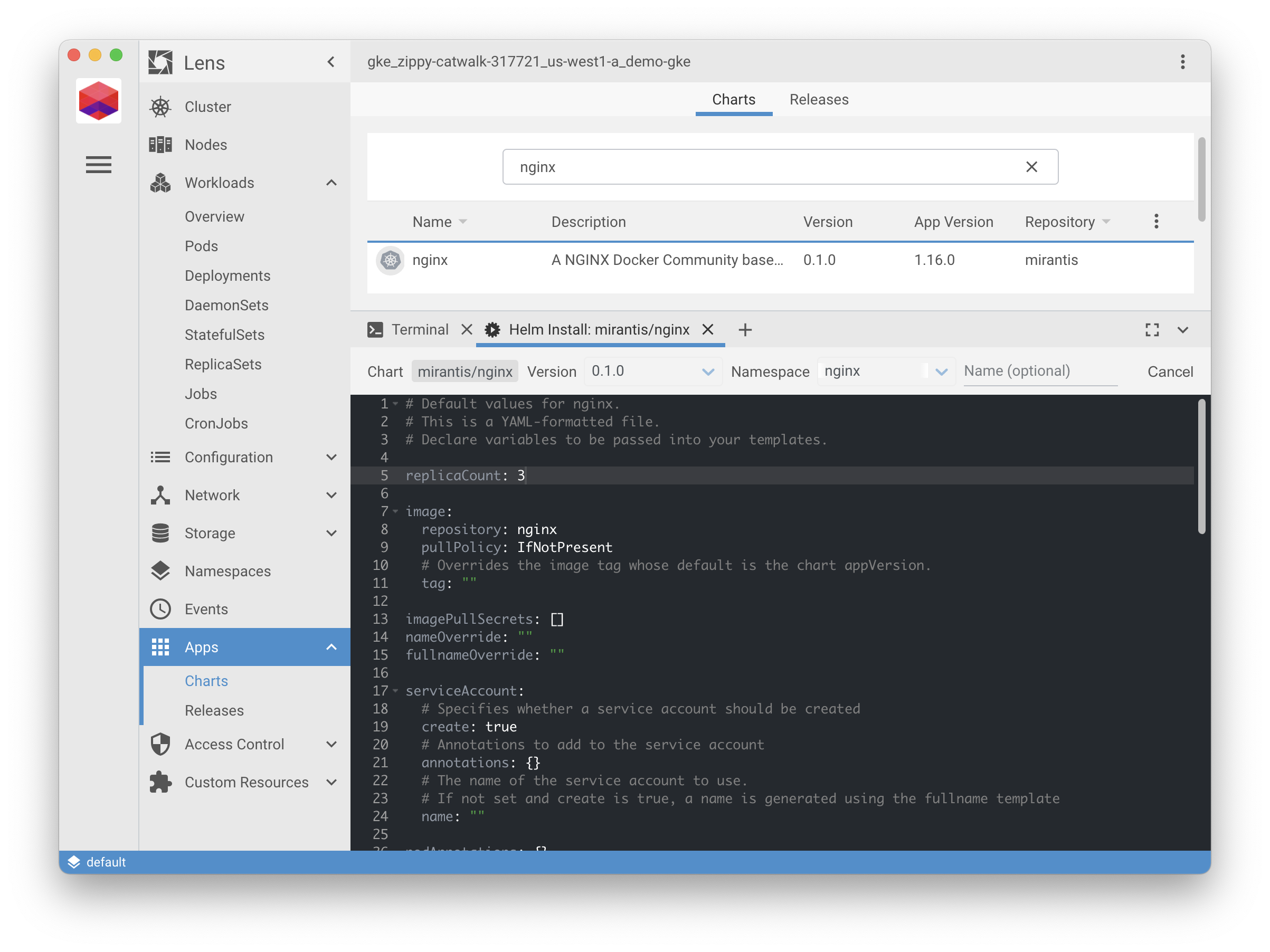Click the demo-gke cluster cube icon
Viewport: 1270px width, 952px height.
coord(98,101)
